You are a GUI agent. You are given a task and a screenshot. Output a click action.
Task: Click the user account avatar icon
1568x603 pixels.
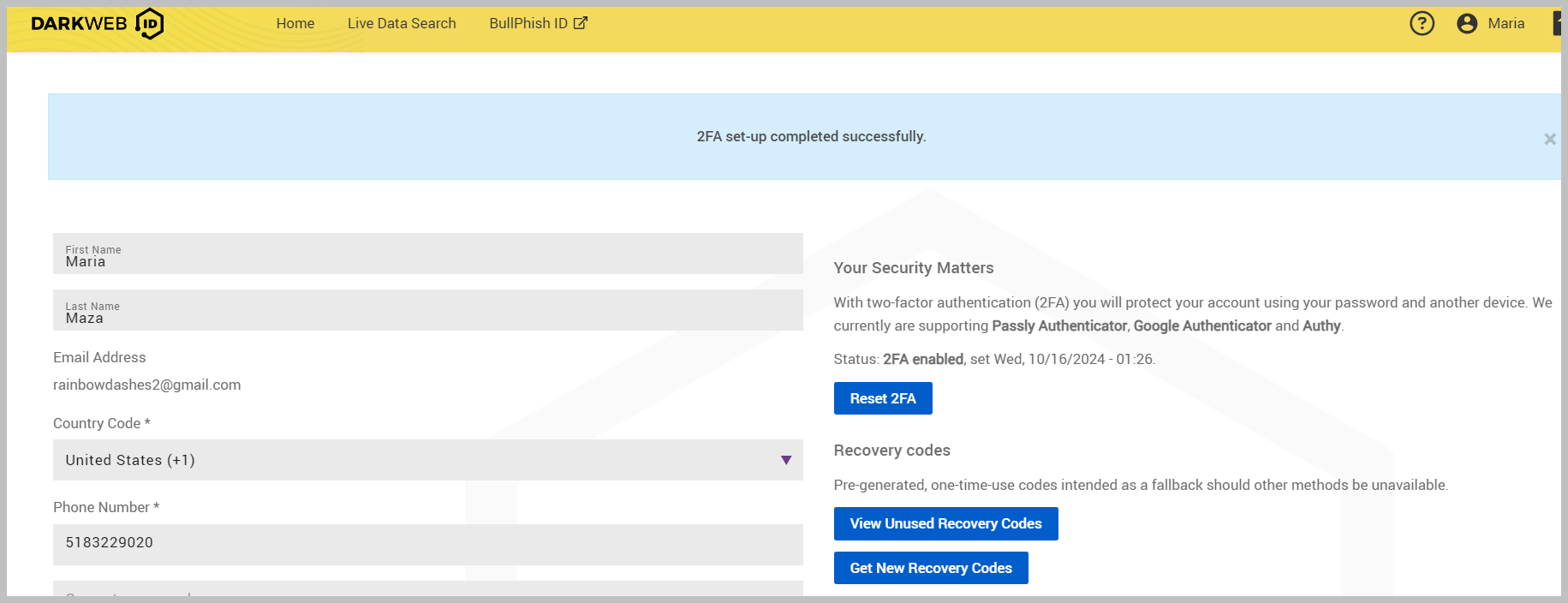click(x=1466, y=23)
